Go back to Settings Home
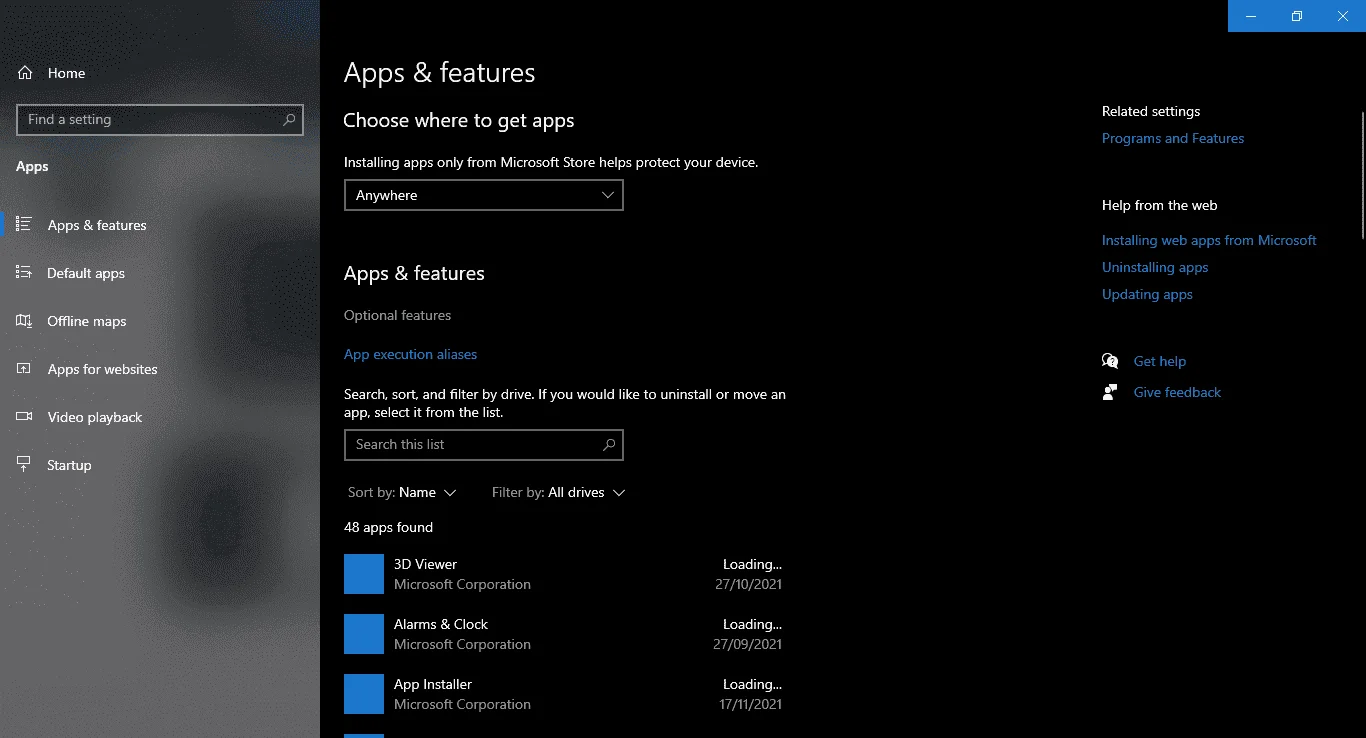 coord(66,73)
